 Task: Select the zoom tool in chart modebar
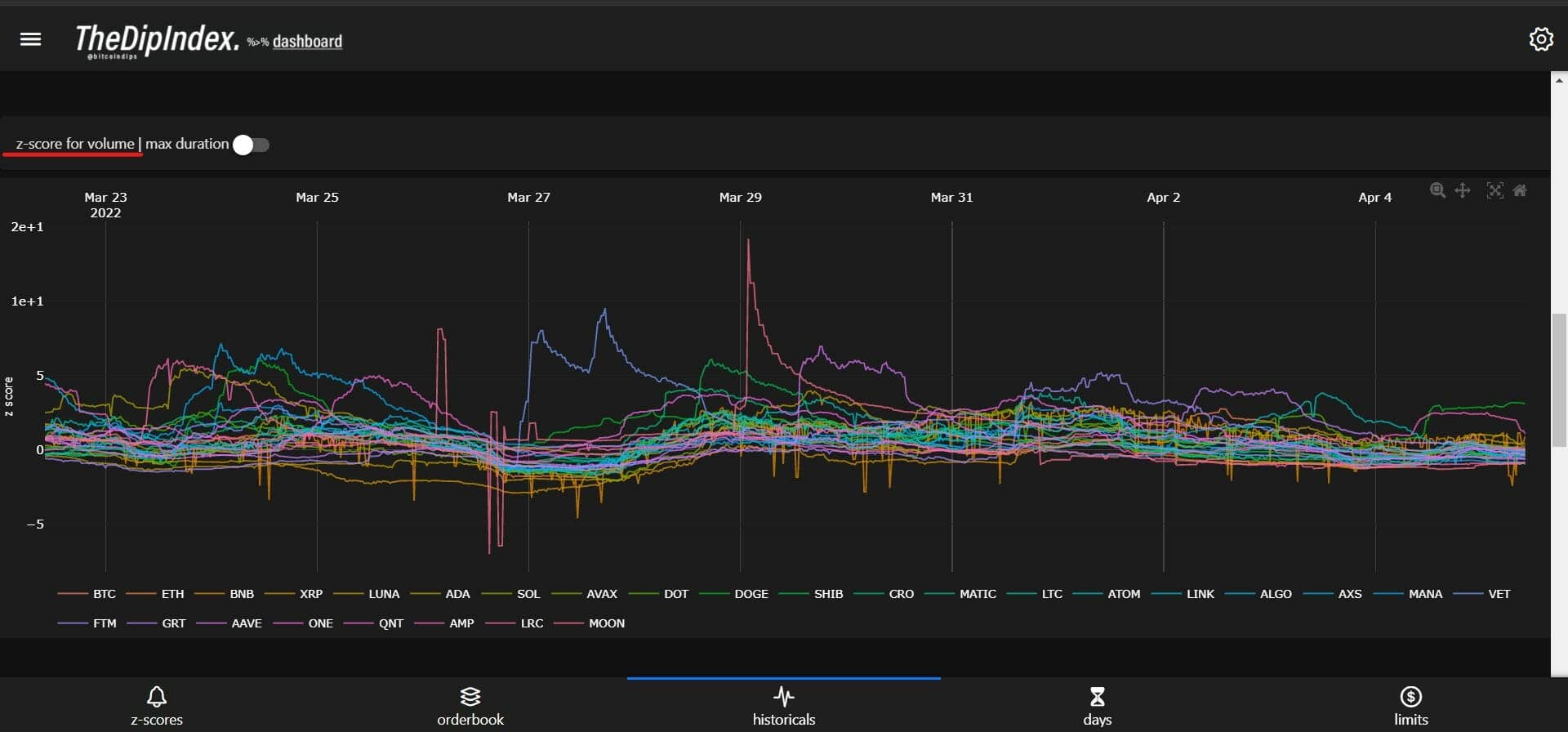coord(1437,190)
